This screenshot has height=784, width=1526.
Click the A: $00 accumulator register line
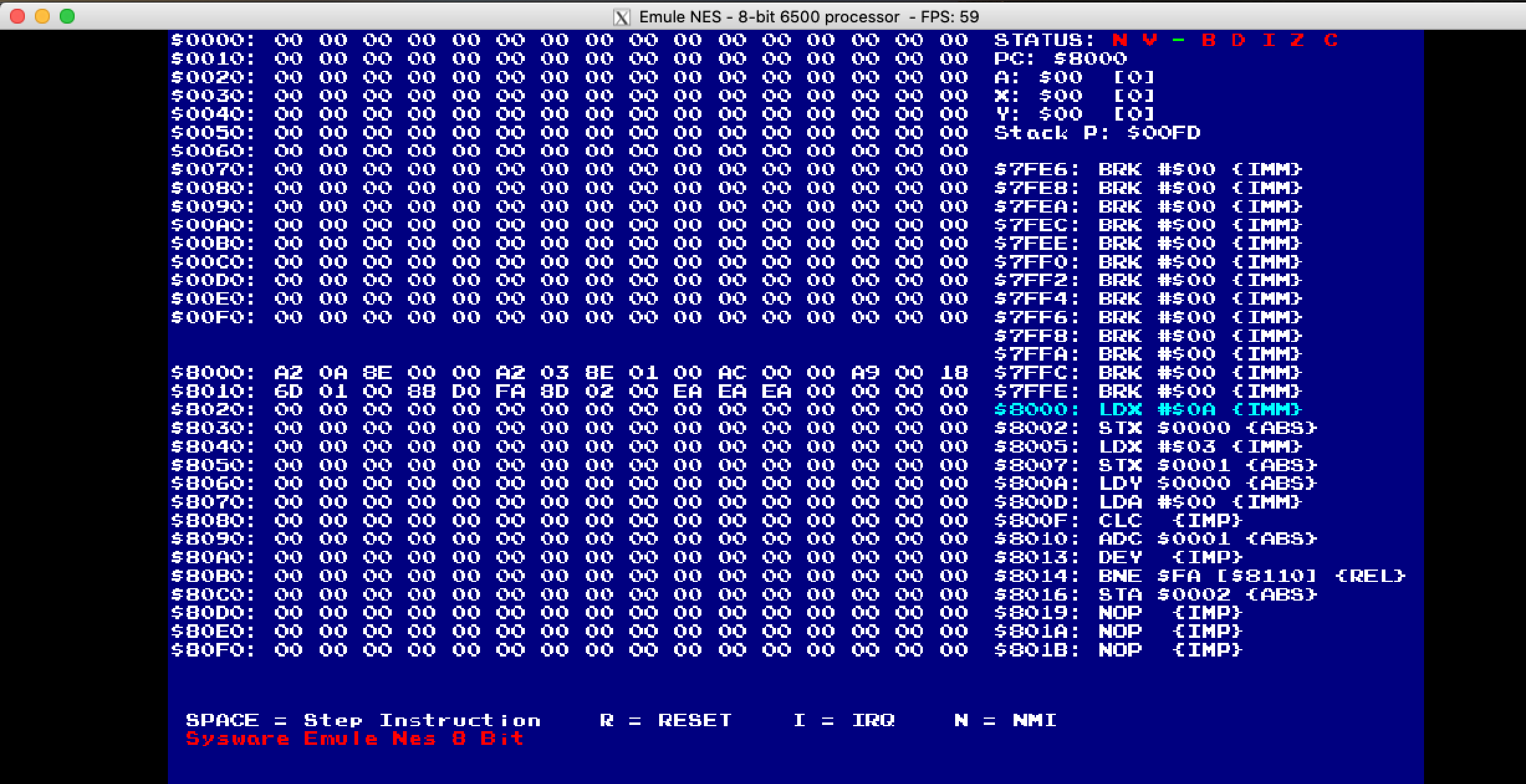point(1073,78)
